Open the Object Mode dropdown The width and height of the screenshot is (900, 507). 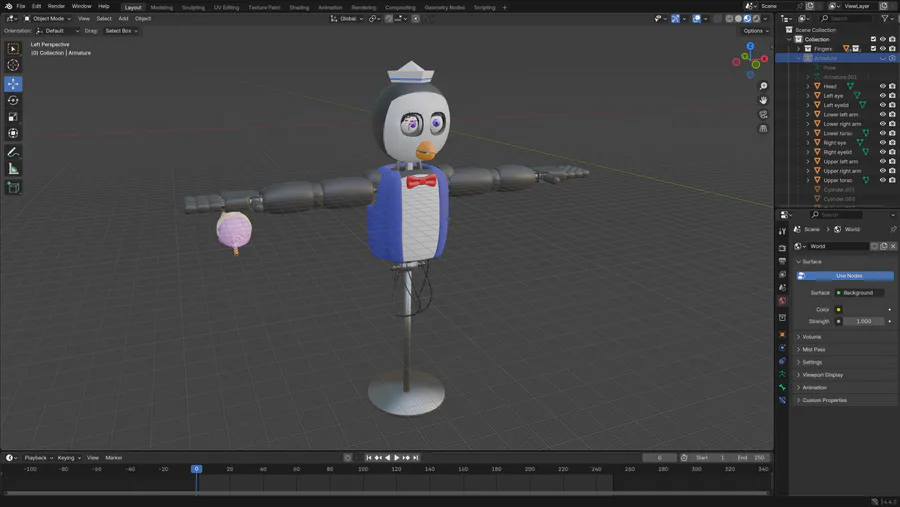coord(48,18)
